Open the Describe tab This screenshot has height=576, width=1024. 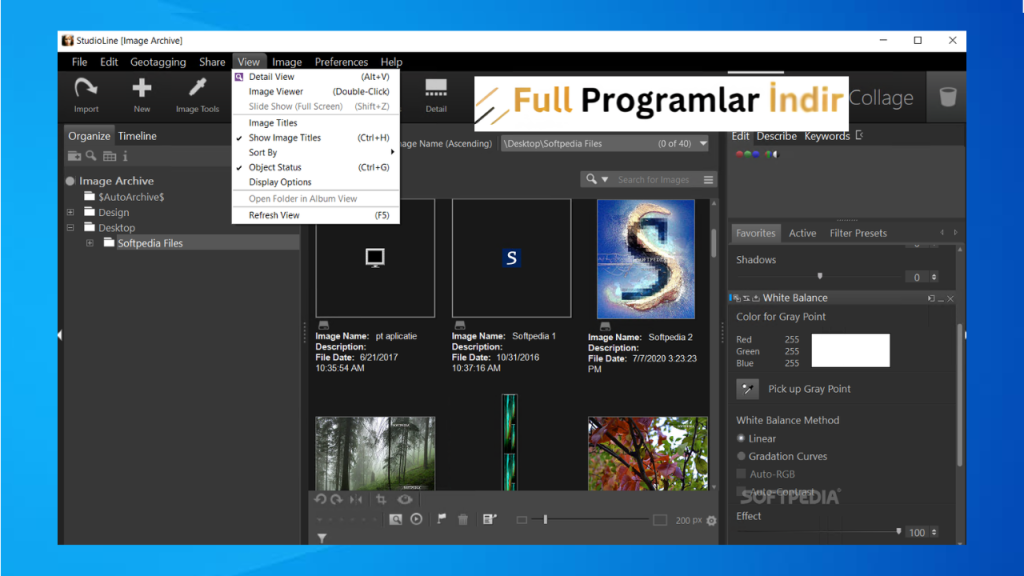776,136
